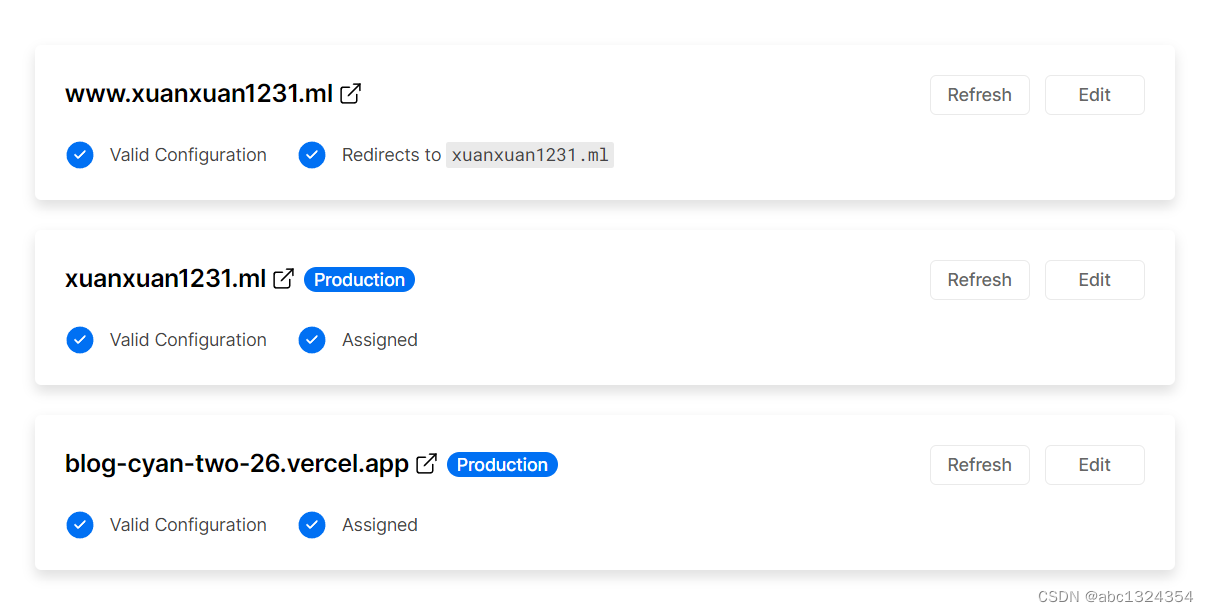Open xuanxuan1231.ml via external link icon
Screen dimensions: 1209x612
pos(283,278)
